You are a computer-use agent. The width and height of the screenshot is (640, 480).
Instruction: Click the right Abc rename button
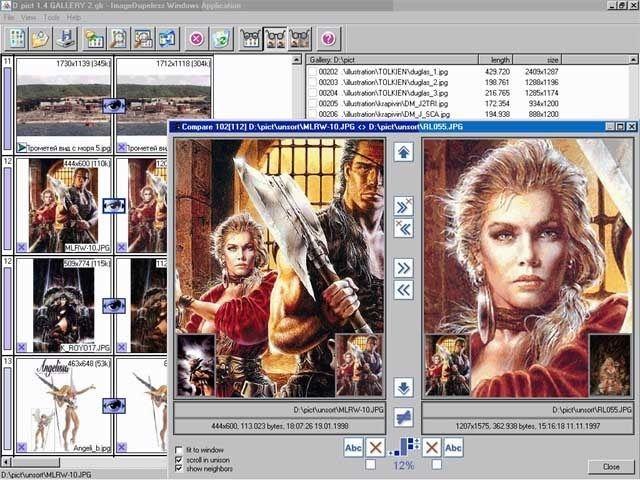coord(454,447)
